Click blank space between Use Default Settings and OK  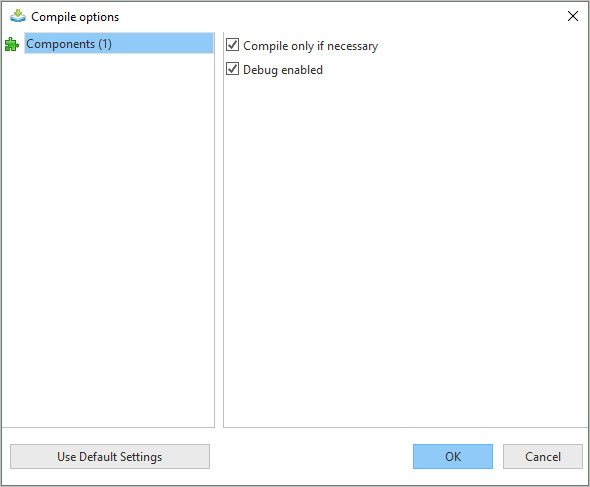coord(311,457)
